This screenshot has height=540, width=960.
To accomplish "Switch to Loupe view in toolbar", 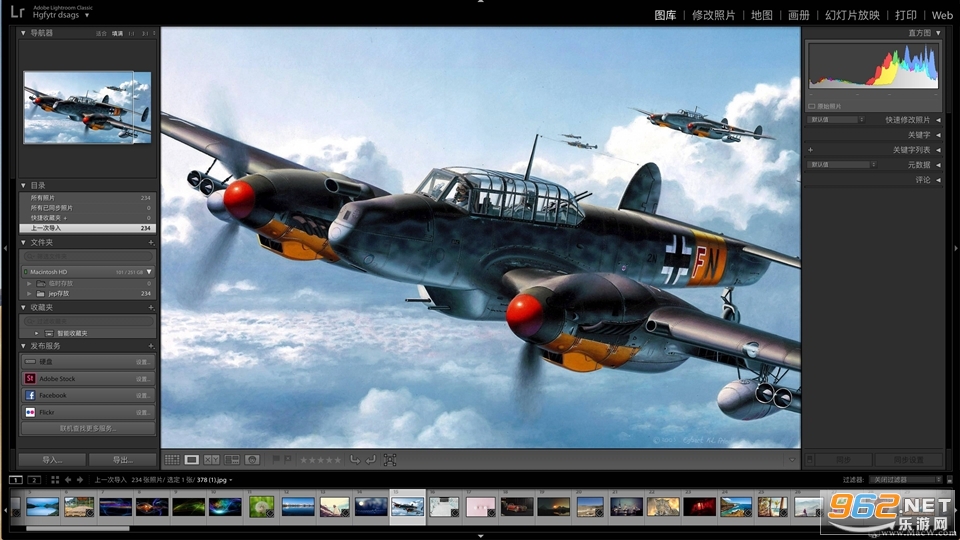I will (192, 459).
